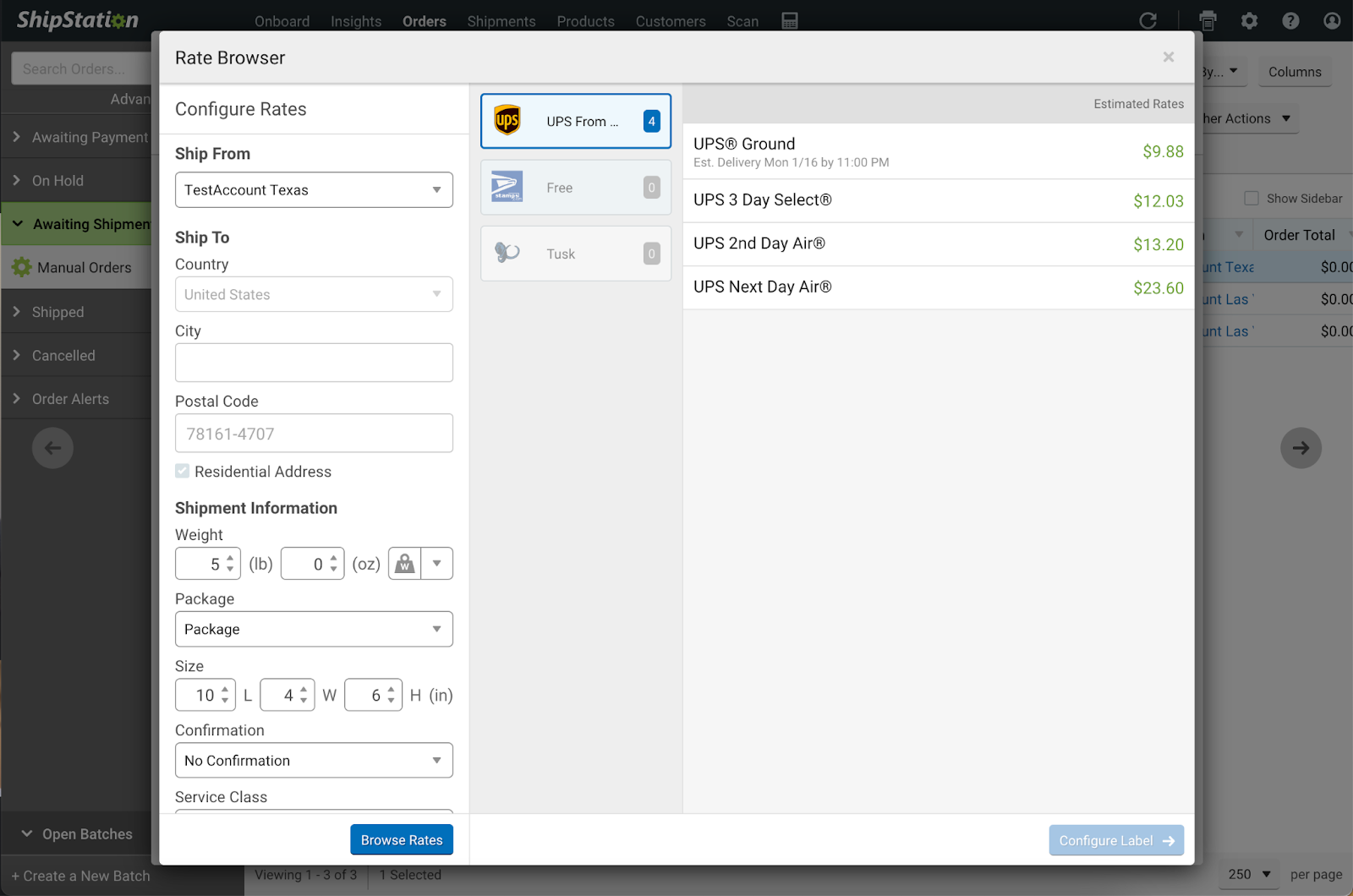Expand the Awaiting Payment section
The height and width of the screenshot is (896, 1353).
[x=76, y=137]
